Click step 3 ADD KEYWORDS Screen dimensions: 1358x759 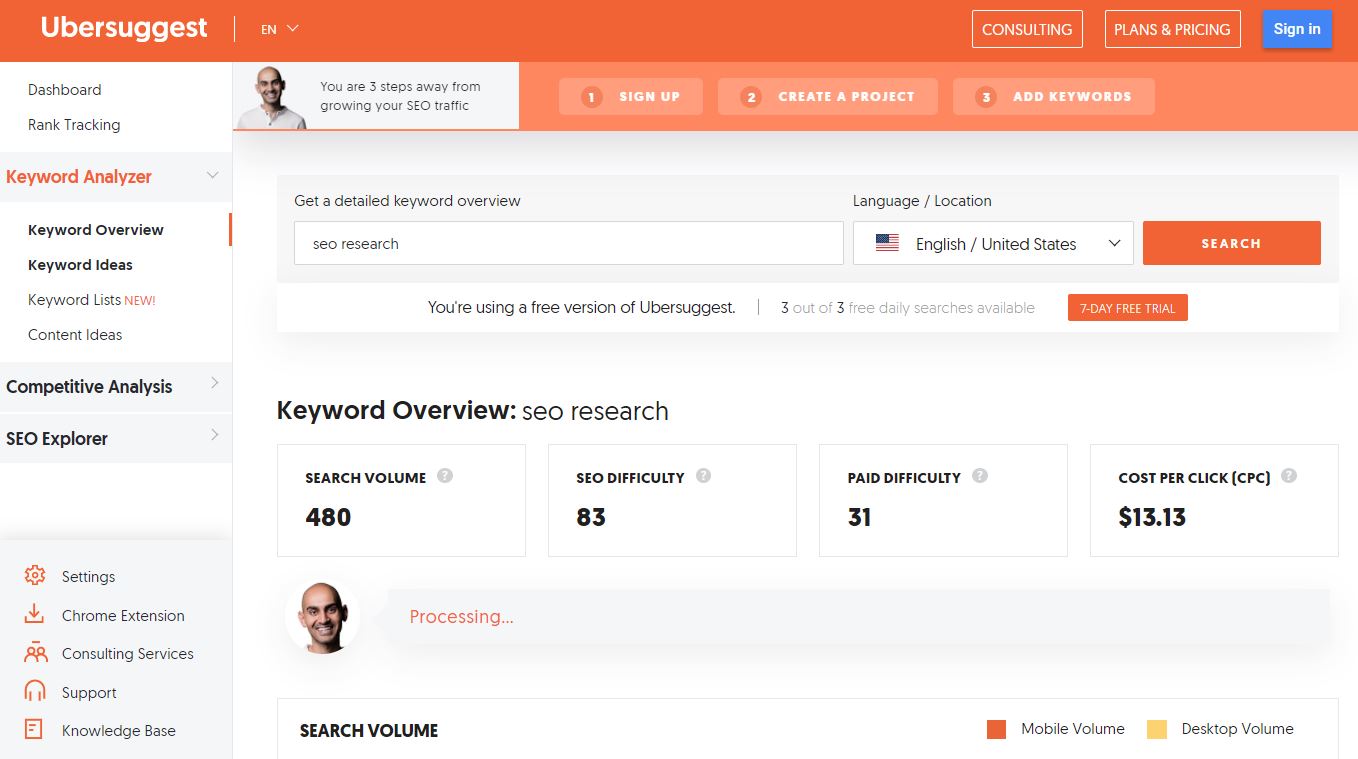click(x=1054, y=97)
